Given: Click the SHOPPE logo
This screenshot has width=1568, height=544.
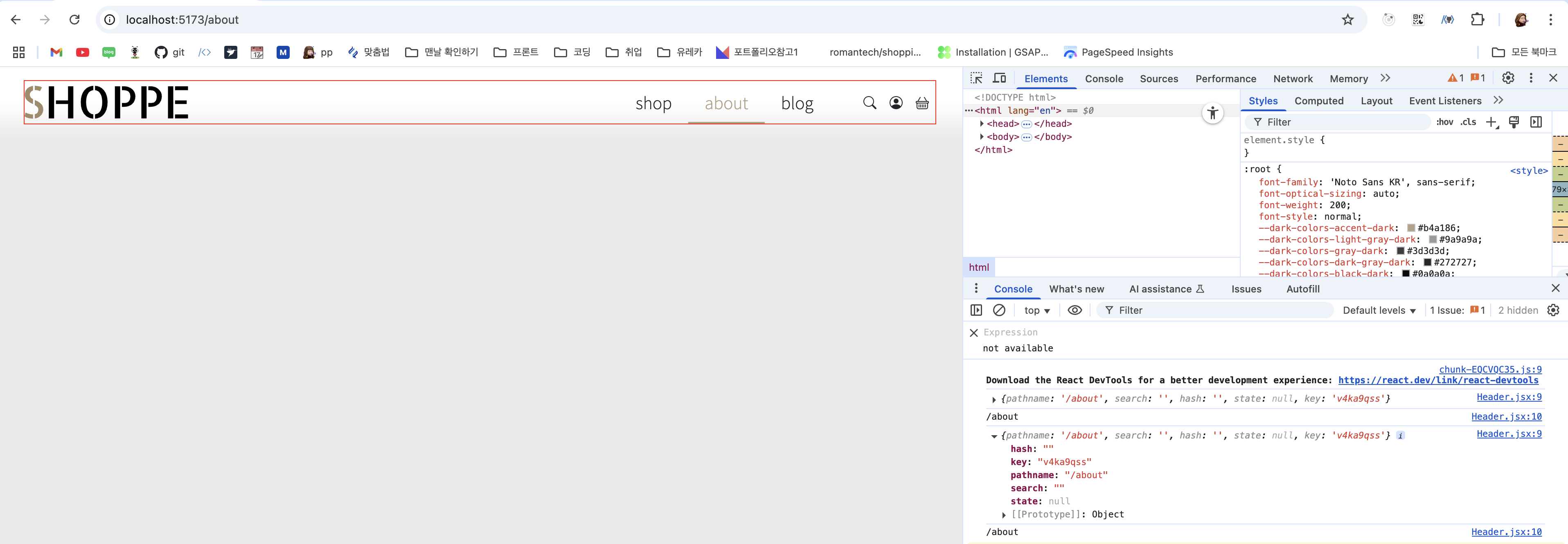Looking at the screenshot, I should tap(106, 102).
